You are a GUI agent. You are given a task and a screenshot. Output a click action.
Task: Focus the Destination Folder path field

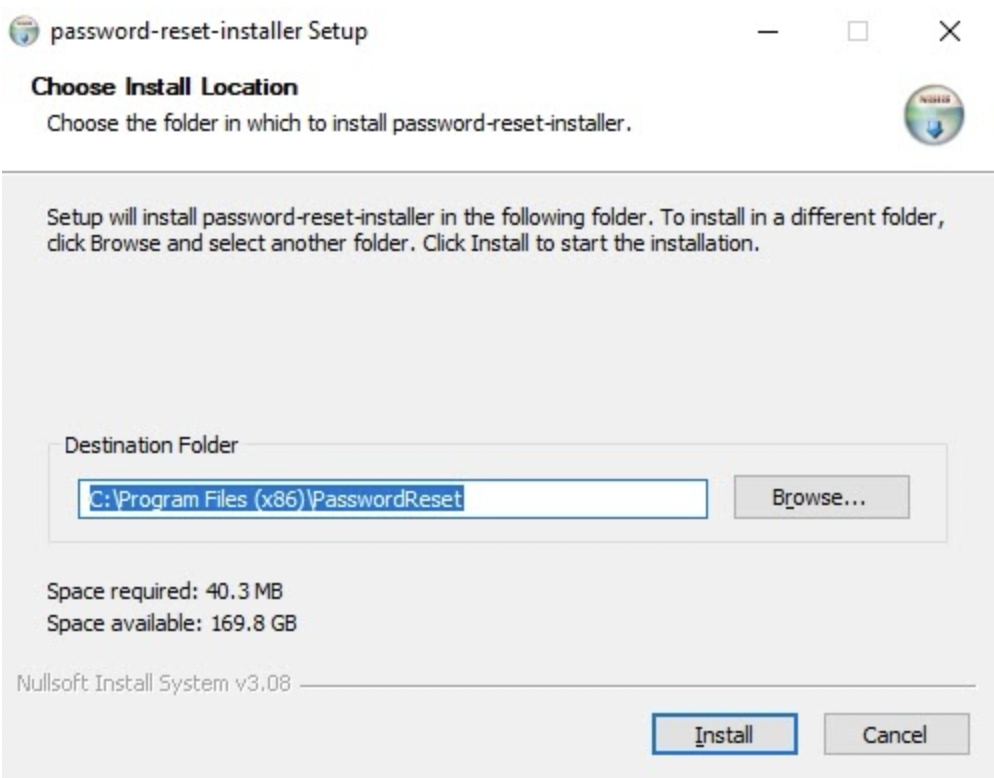(x=392, y=499)
